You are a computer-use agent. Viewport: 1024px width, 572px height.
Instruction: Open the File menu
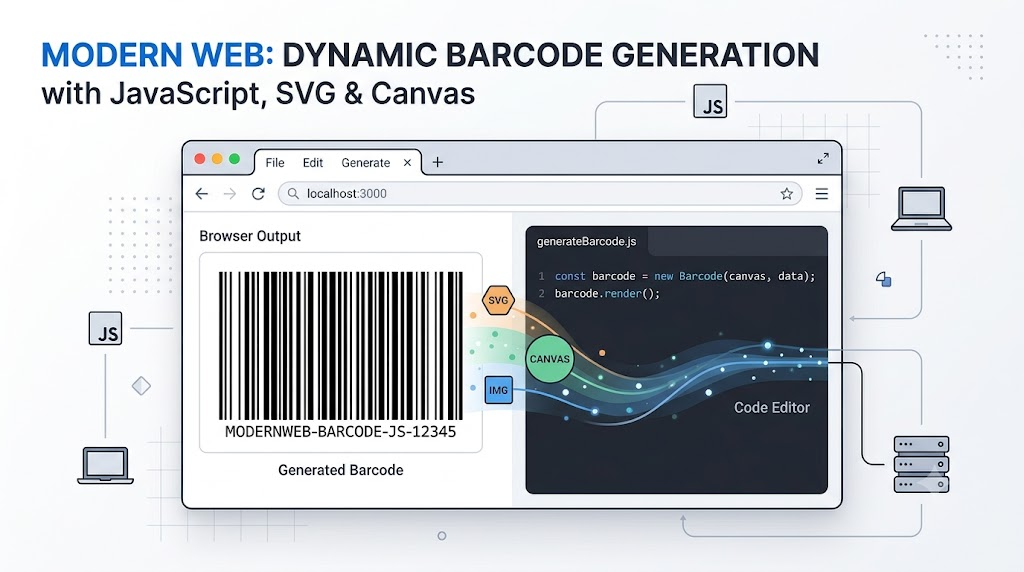click(275, 163)
